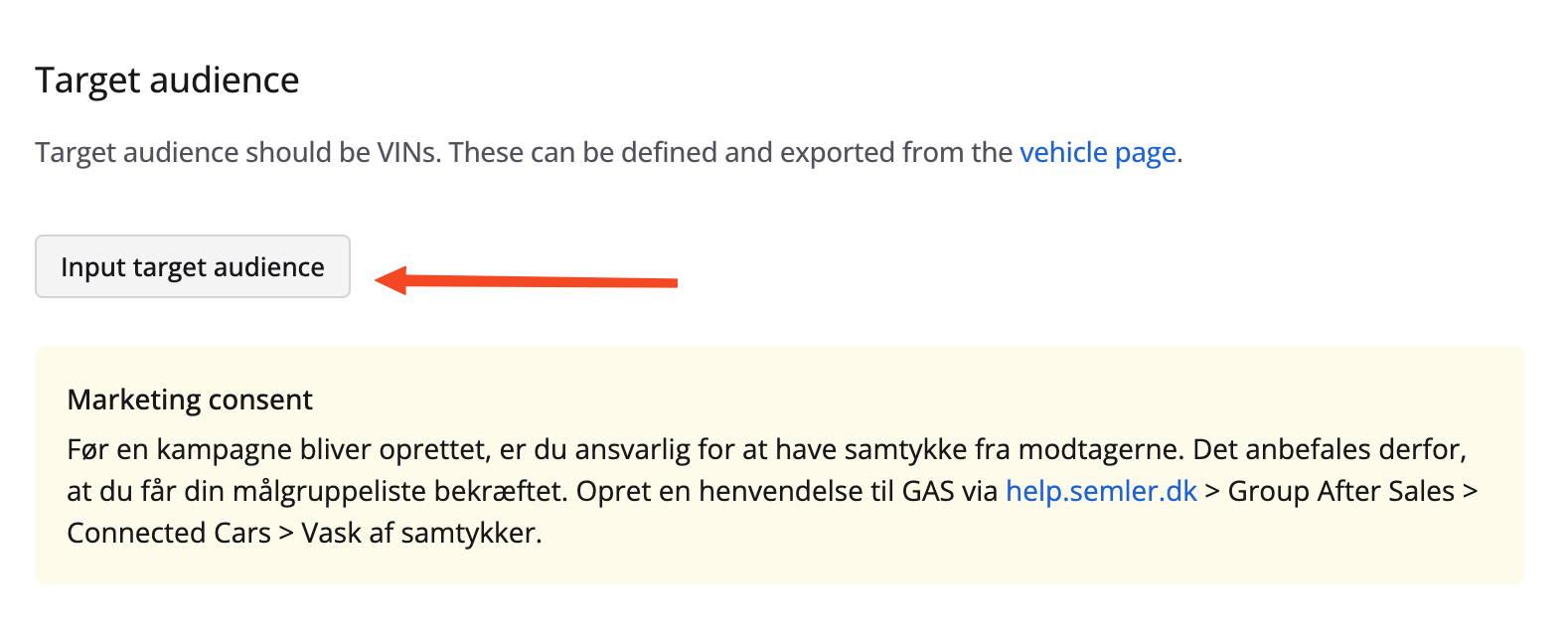The image size is (1568, 642).
Task: Click the Group After Sales text
Action: click(x=1340, y=491)
